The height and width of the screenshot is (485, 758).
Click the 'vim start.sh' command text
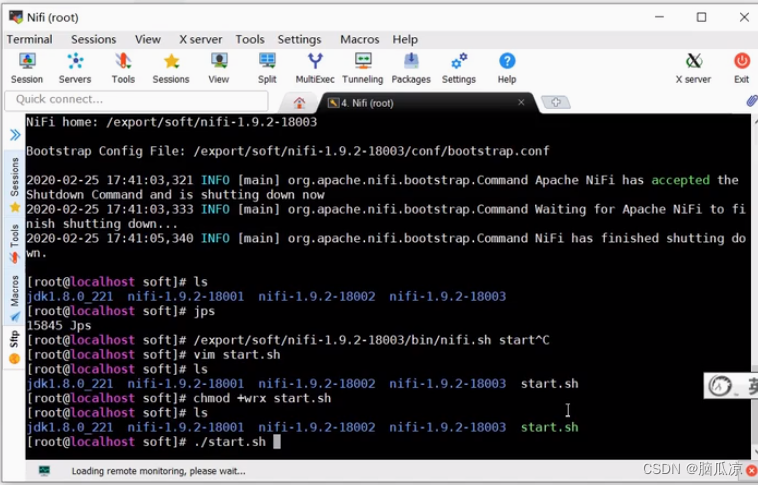pos(237,354)
